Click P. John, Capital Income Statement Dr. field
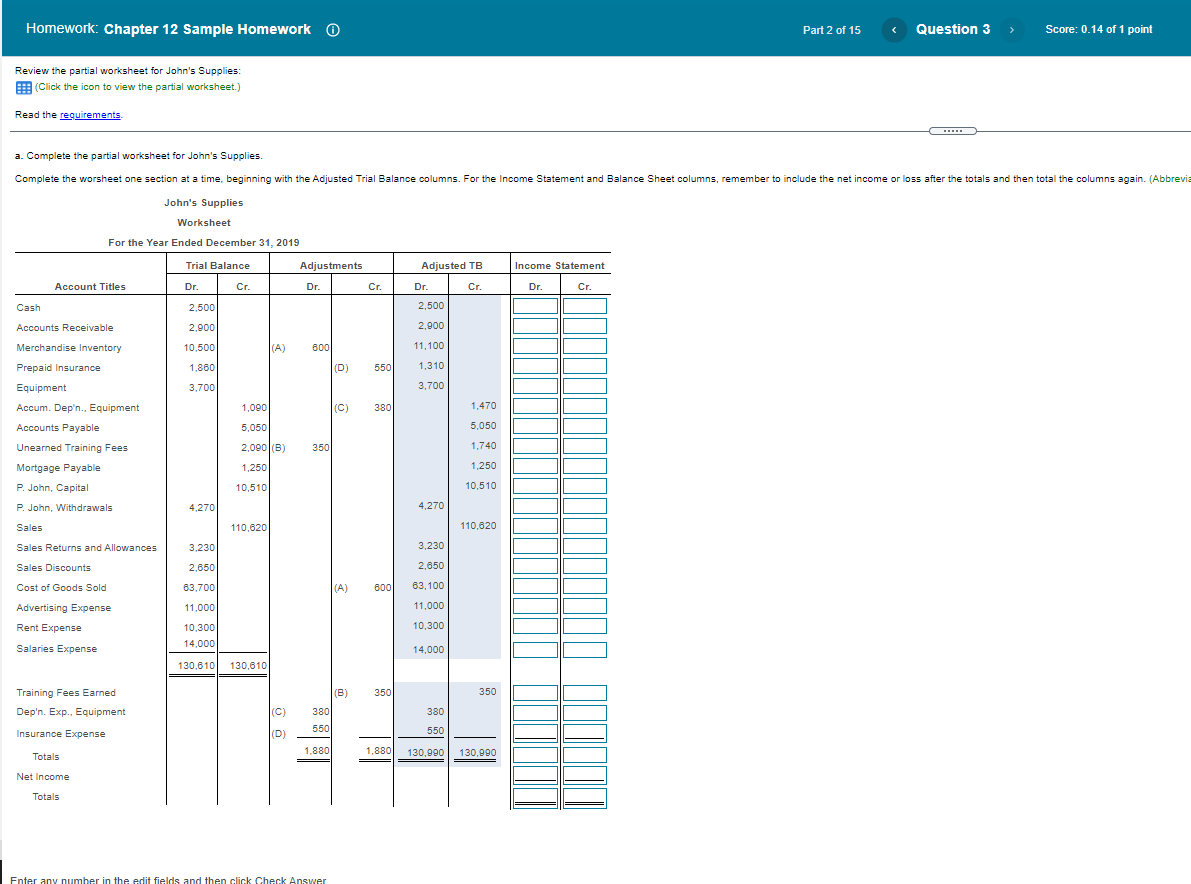Image resolution: width=1191 pixels, height=884 pixels. coord(535,486)
